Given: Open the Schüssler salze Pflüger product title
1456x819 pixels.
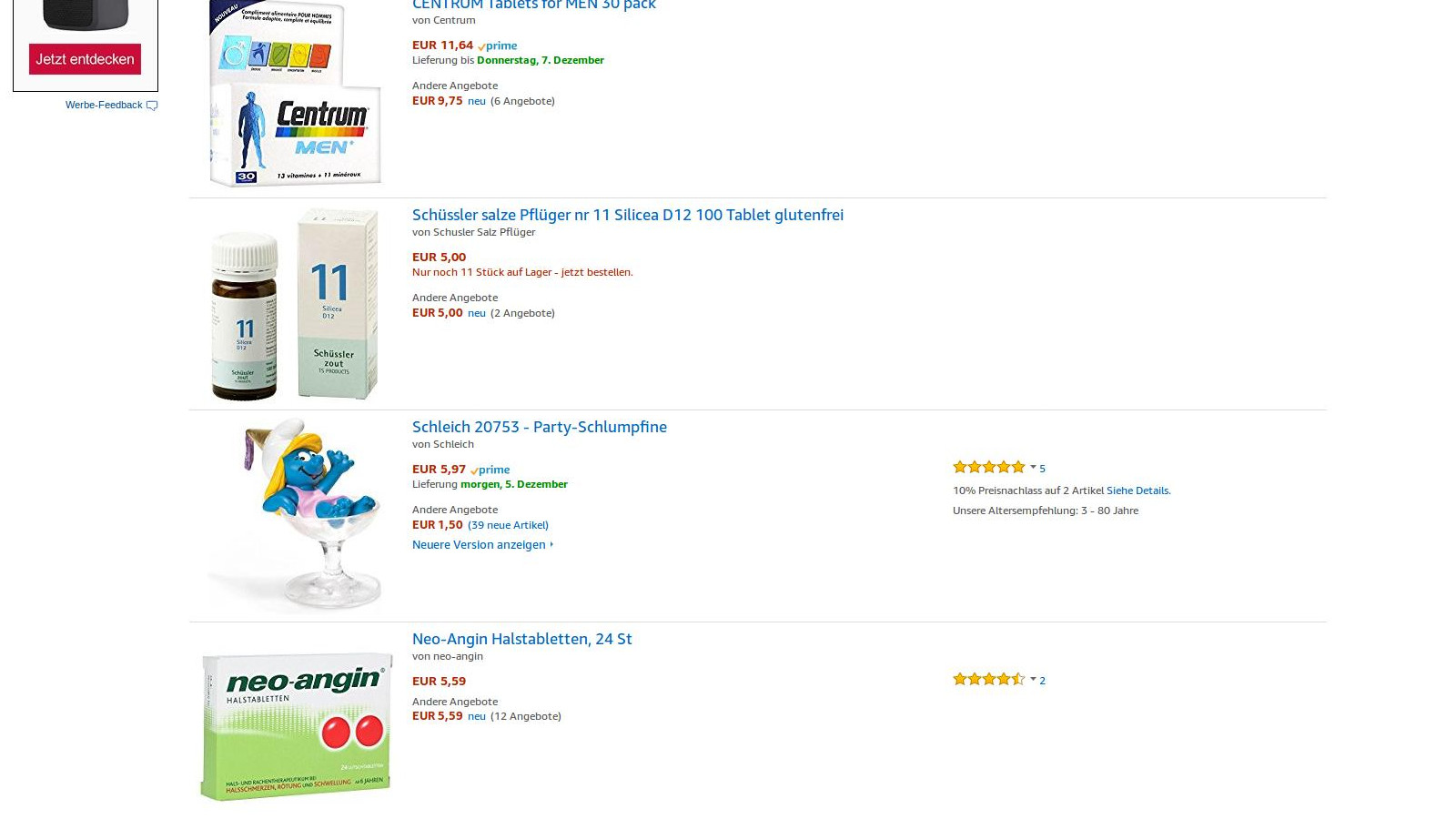Looking at the screenshot, I should coord(627,215).
